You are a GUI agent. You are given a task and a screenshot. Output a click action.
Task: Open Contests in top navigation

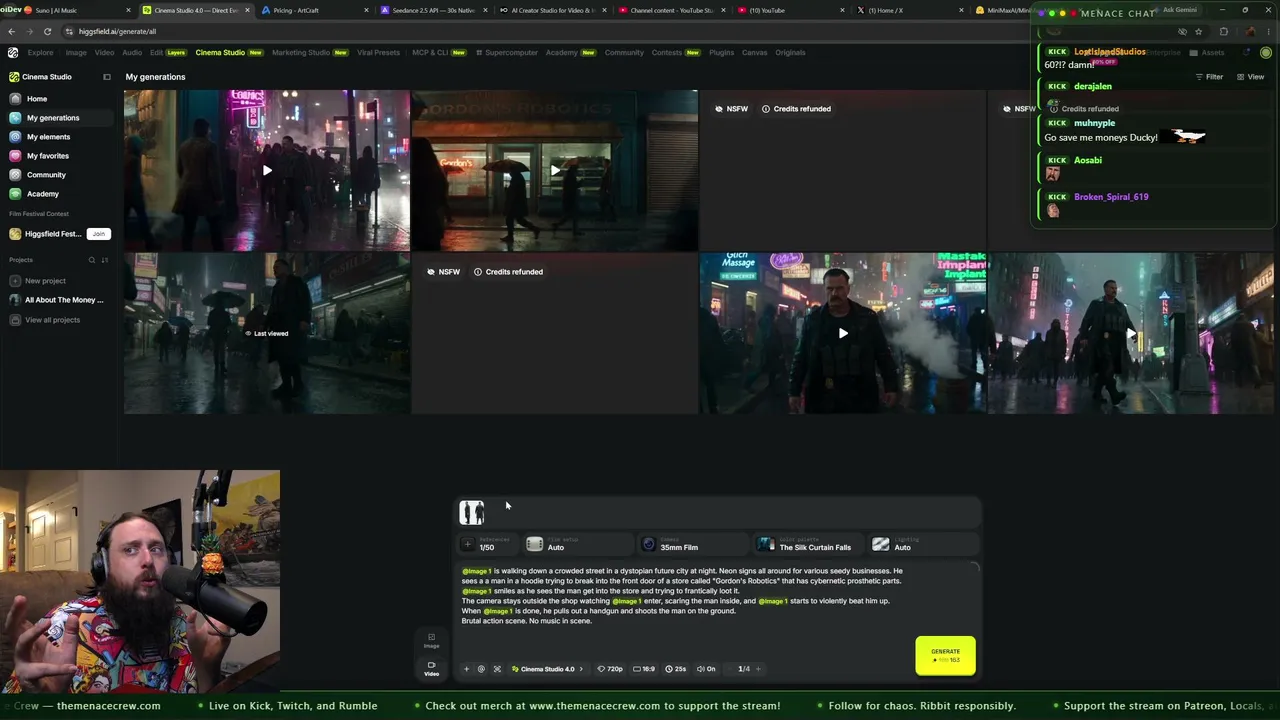coord(675,53)
